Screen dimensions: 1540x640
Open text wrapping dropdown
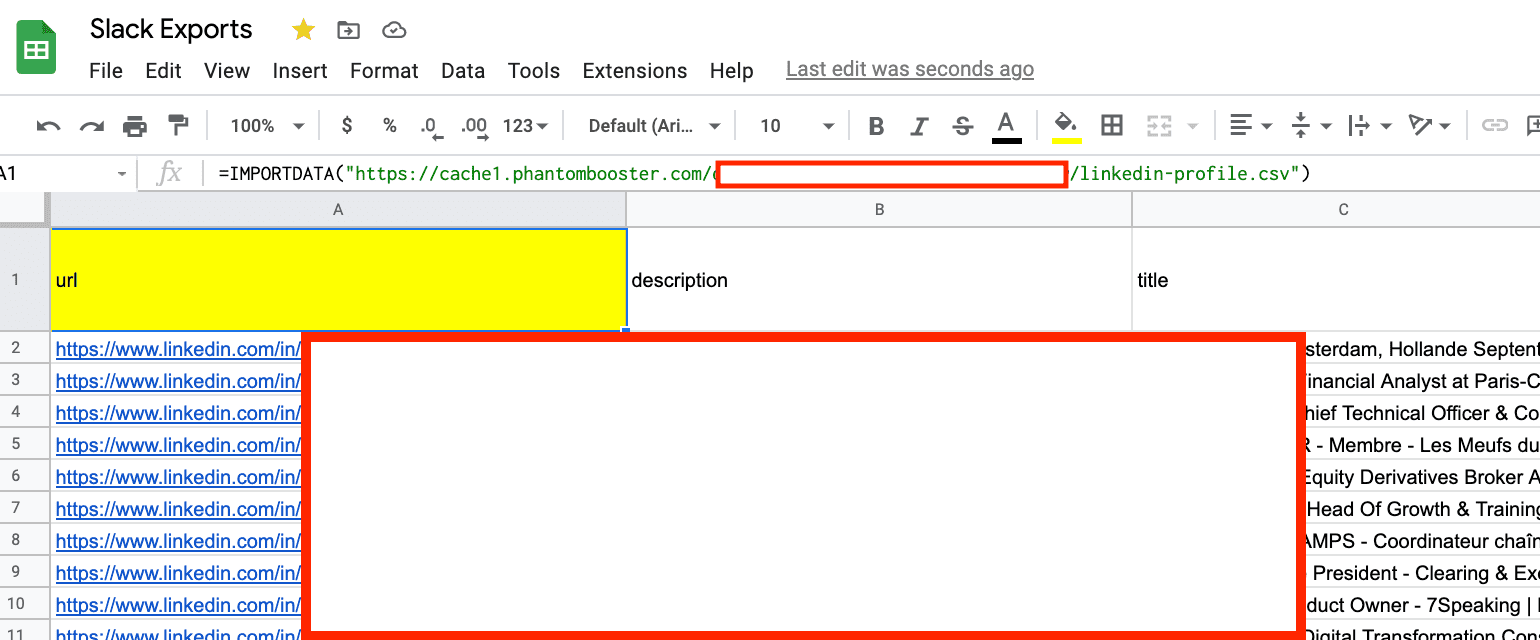pos(1370,126)
